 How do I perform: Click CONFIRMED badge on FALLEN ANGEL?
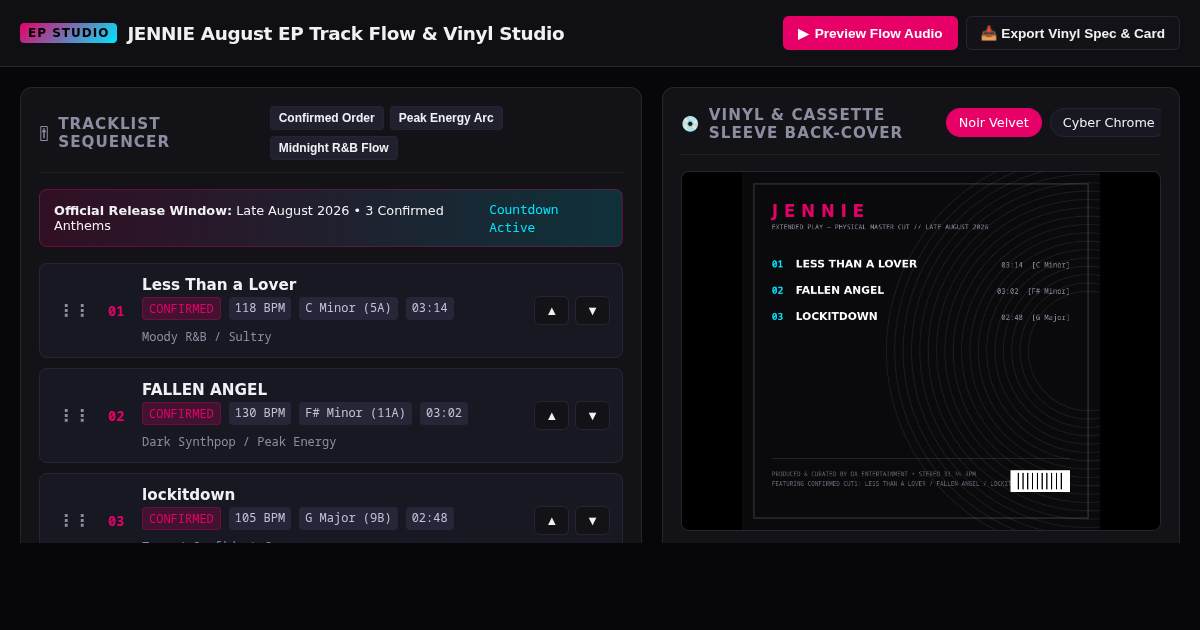coord(181,413)
